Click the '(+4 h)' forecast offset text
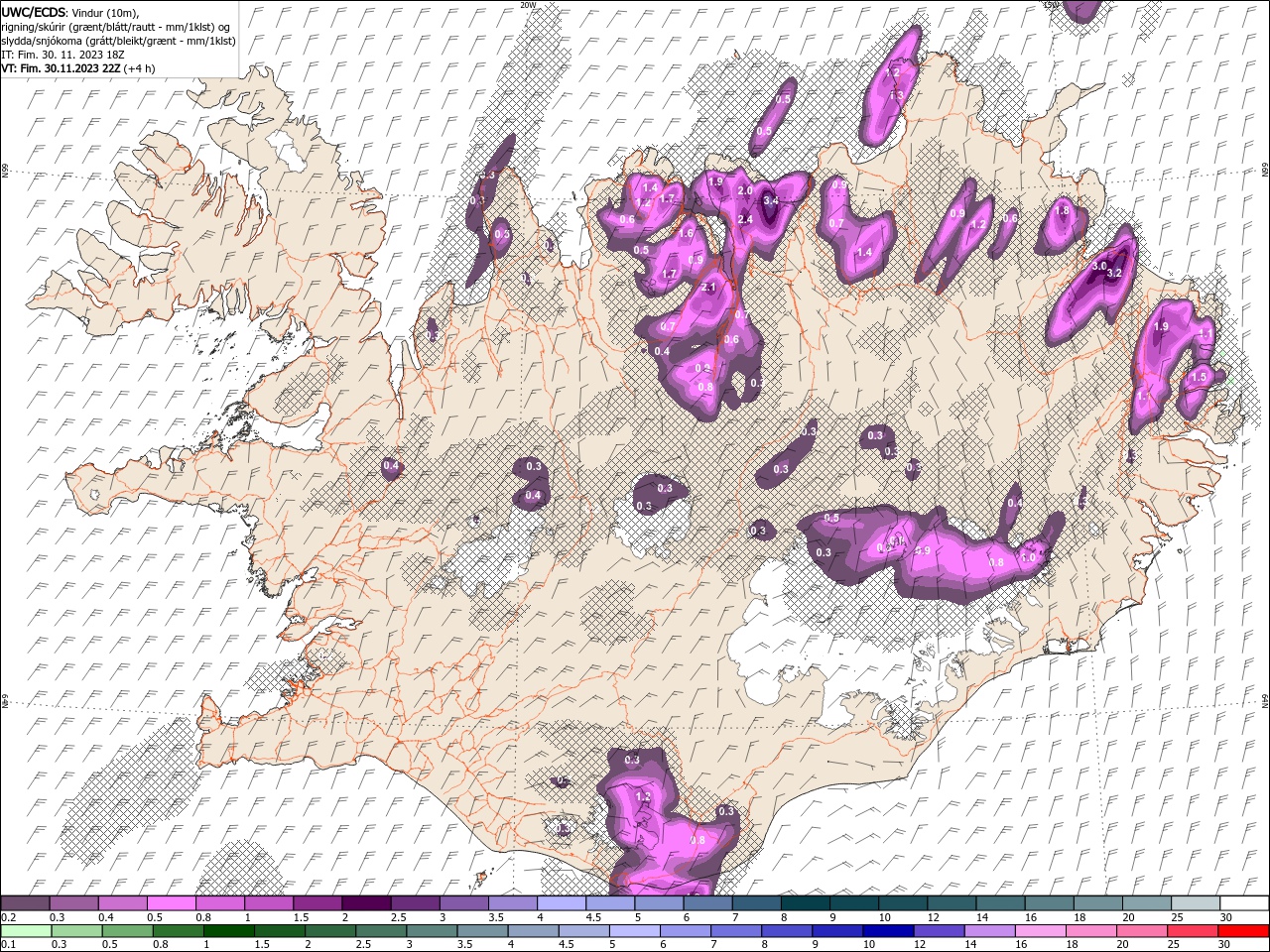This screenshot has height=952, width=1270. tap(139, 68)
